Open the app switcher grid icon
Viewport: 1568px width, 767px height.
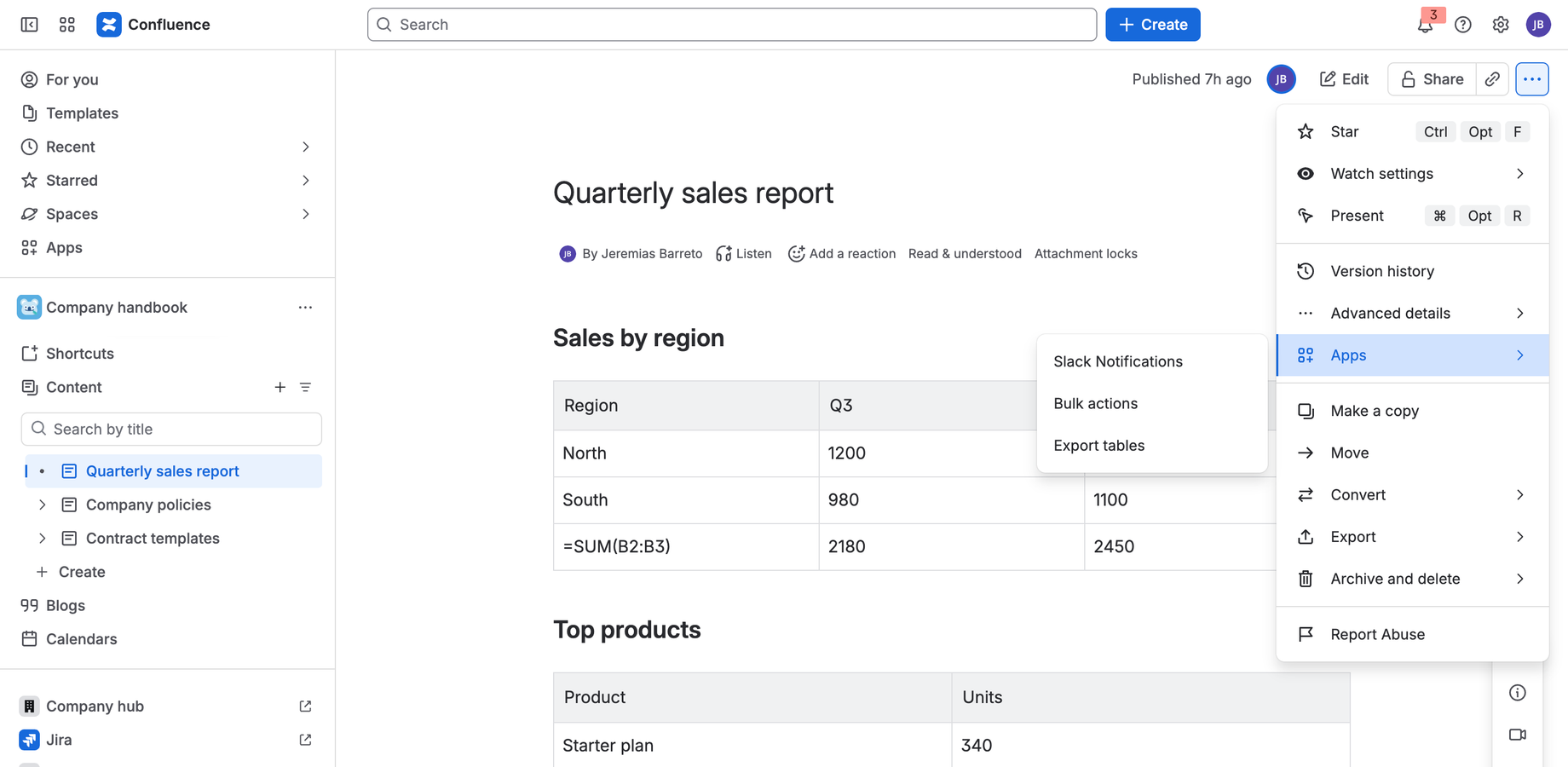click(x=67, y=25)
